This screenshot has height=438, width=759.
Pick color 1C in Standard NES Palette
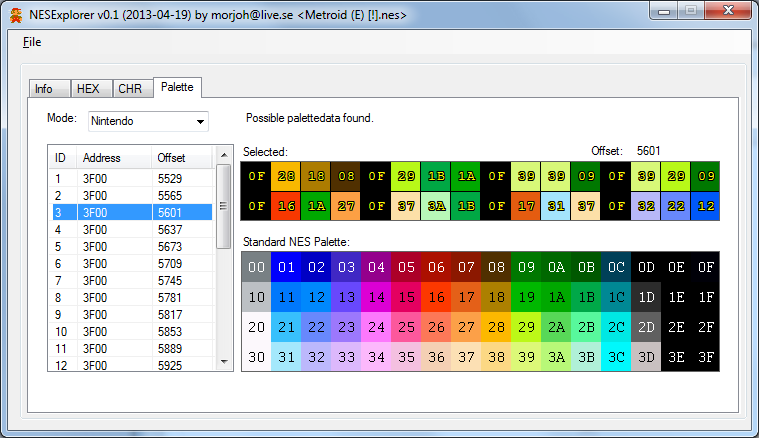tap(616, 297)
